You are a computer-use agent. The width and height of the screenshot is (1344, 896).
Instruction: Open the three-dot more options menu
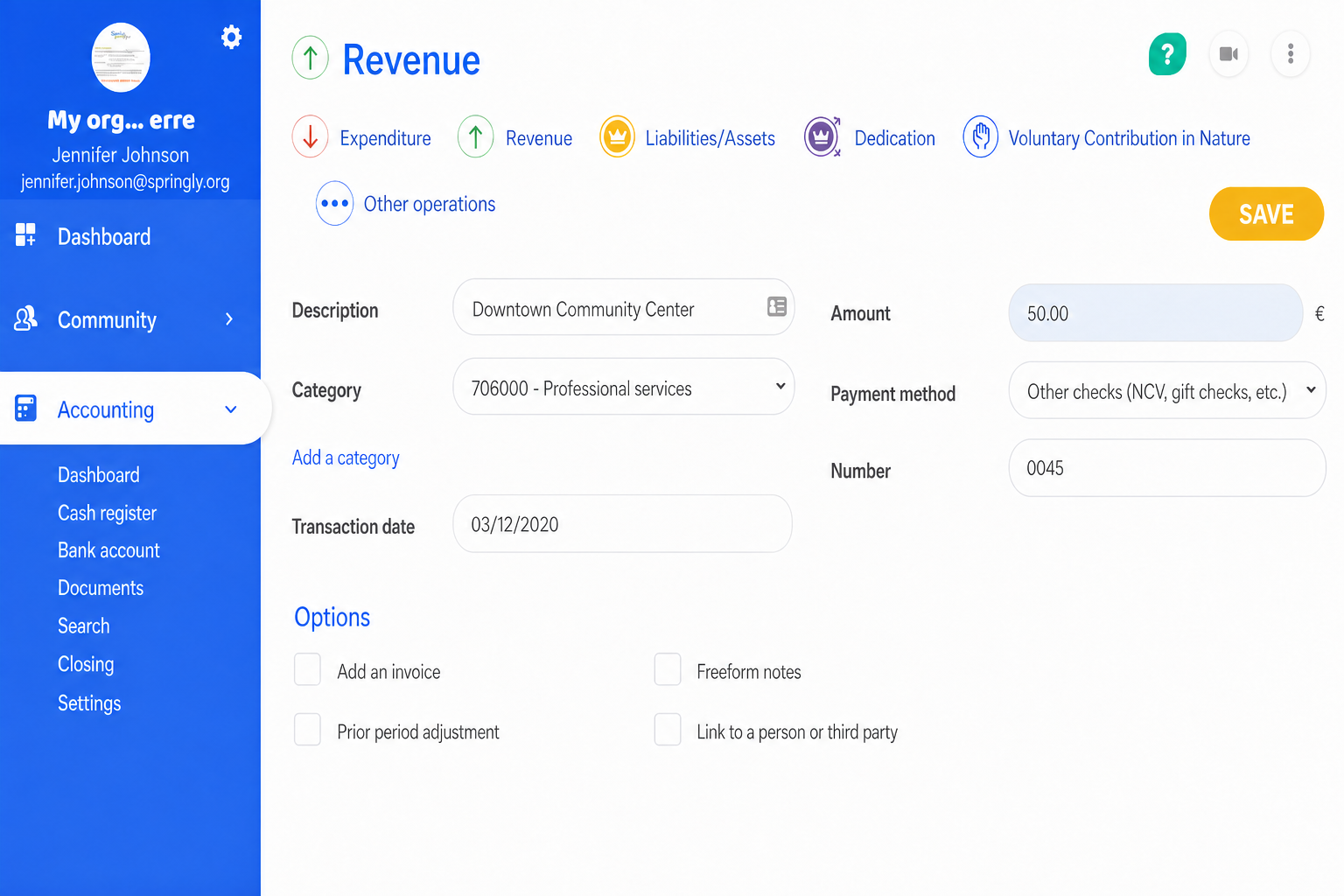(x=1291, y=54)
